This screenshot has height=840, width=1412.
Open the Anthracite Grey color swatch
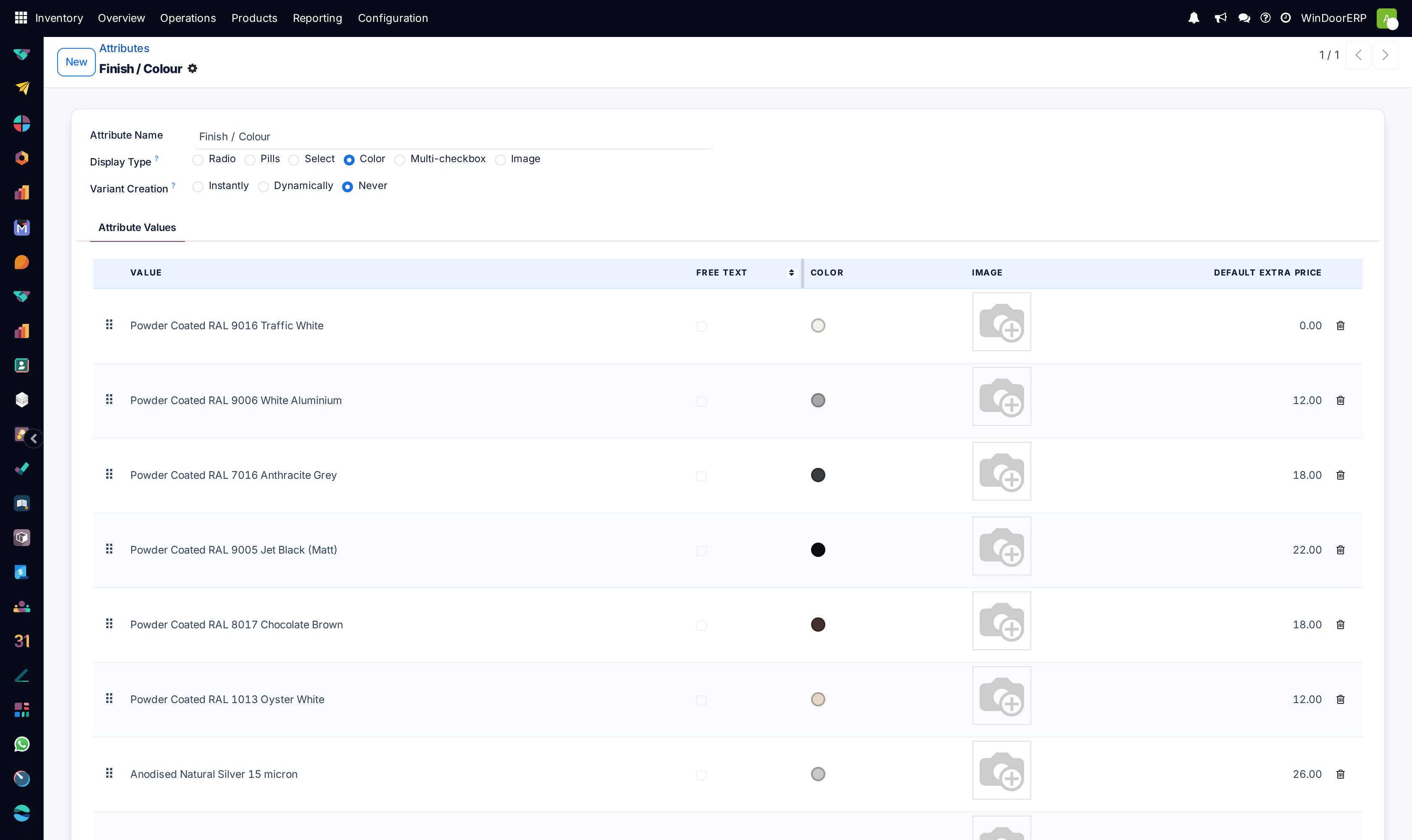[818, 475]
